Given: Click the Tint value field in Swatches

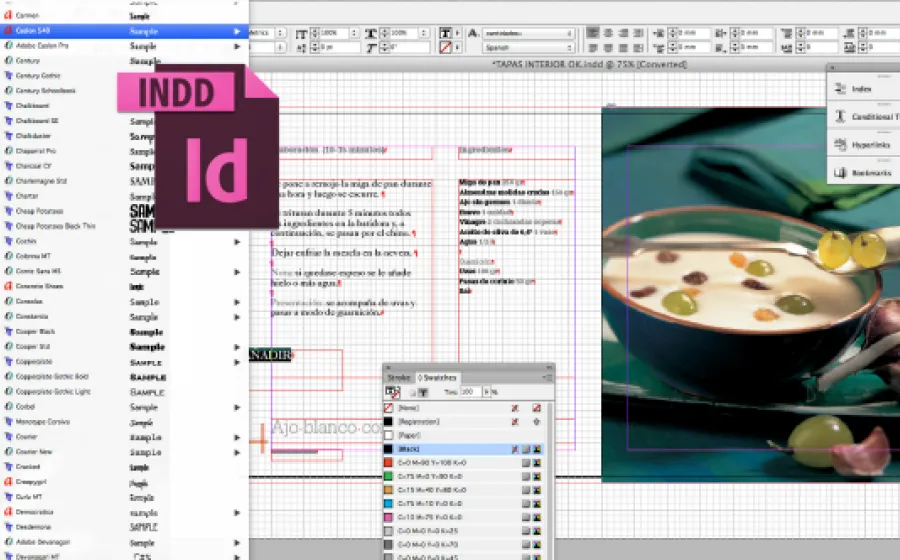Looking at the screenshot, I should click(x=470, y=392).
